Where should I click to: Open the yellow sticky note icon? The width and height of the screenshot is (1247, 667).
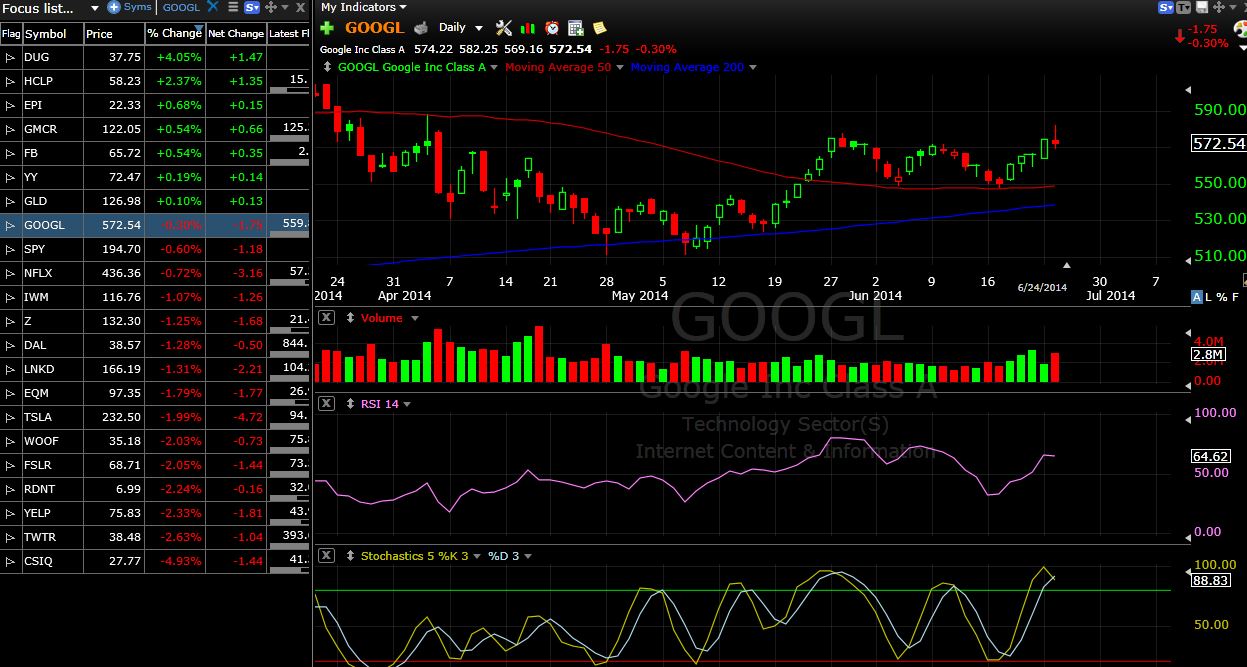(x=599, y=28)
